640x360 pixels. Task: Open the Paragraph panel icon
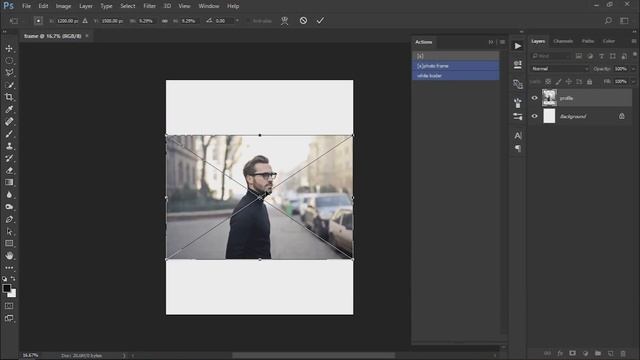[x=518, y=148]
